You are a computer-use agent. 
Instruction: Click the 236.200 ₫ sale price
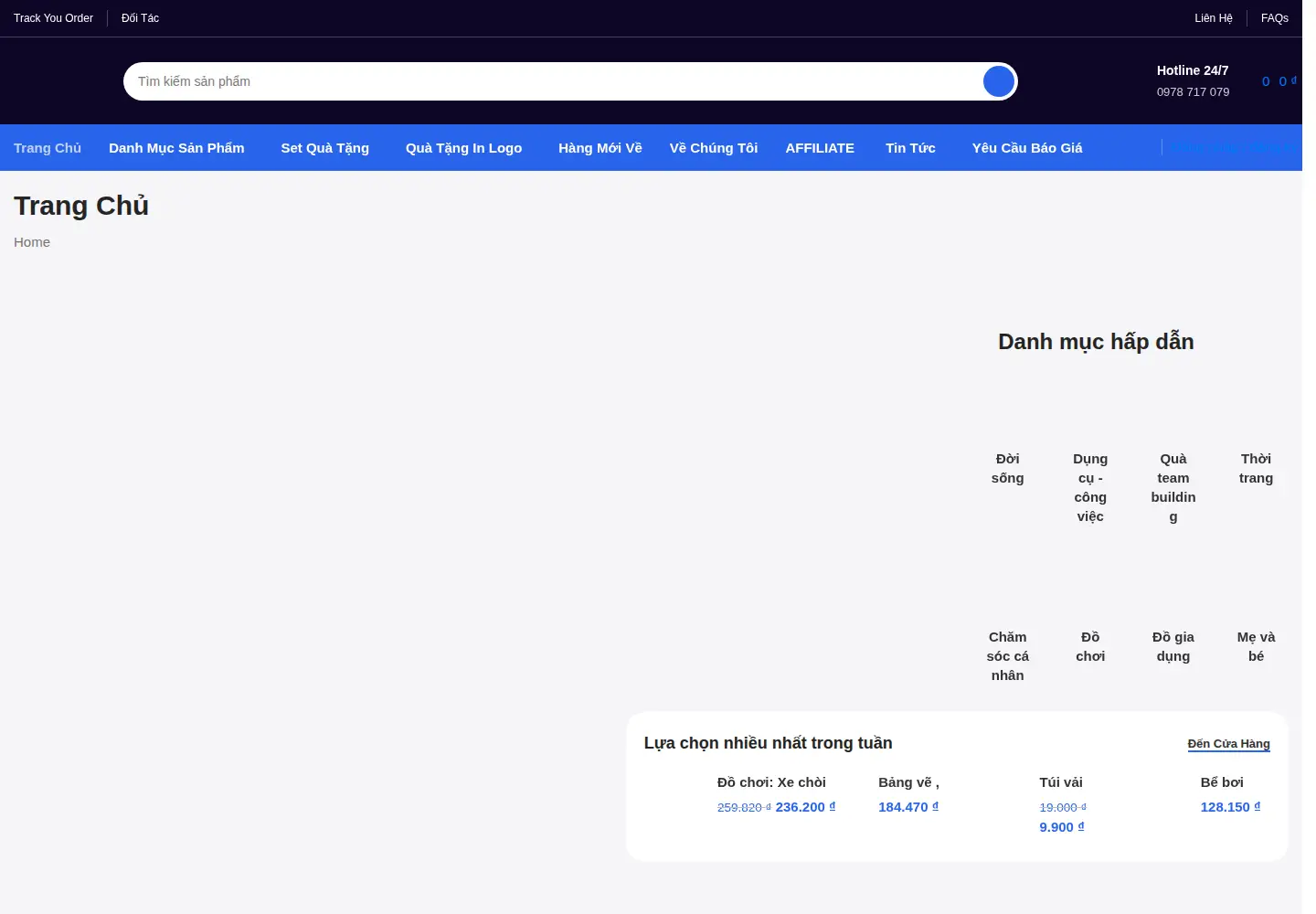[x=805, y=807]
